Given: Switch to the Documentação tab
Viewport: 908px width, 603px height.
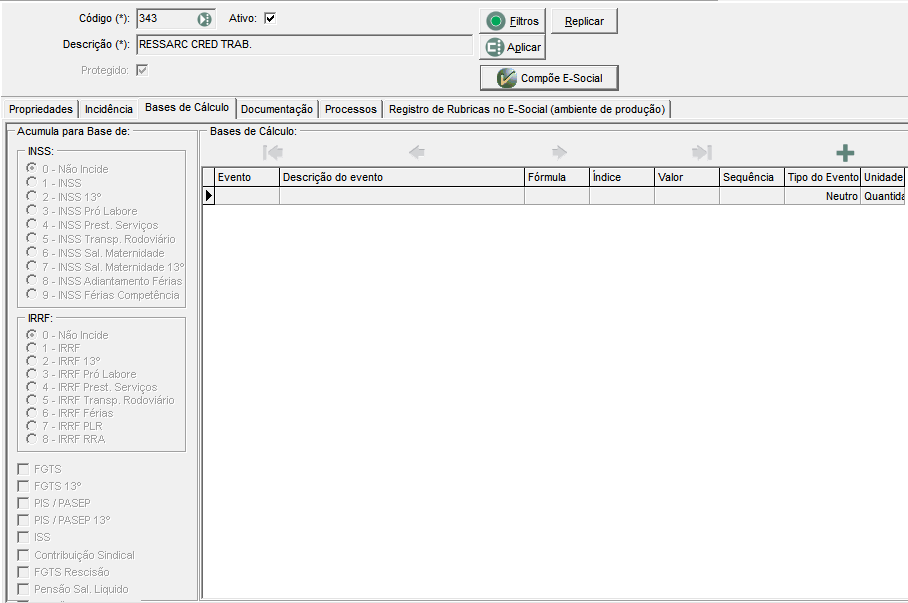Looking at the screenshot, I should coord(277,109).
